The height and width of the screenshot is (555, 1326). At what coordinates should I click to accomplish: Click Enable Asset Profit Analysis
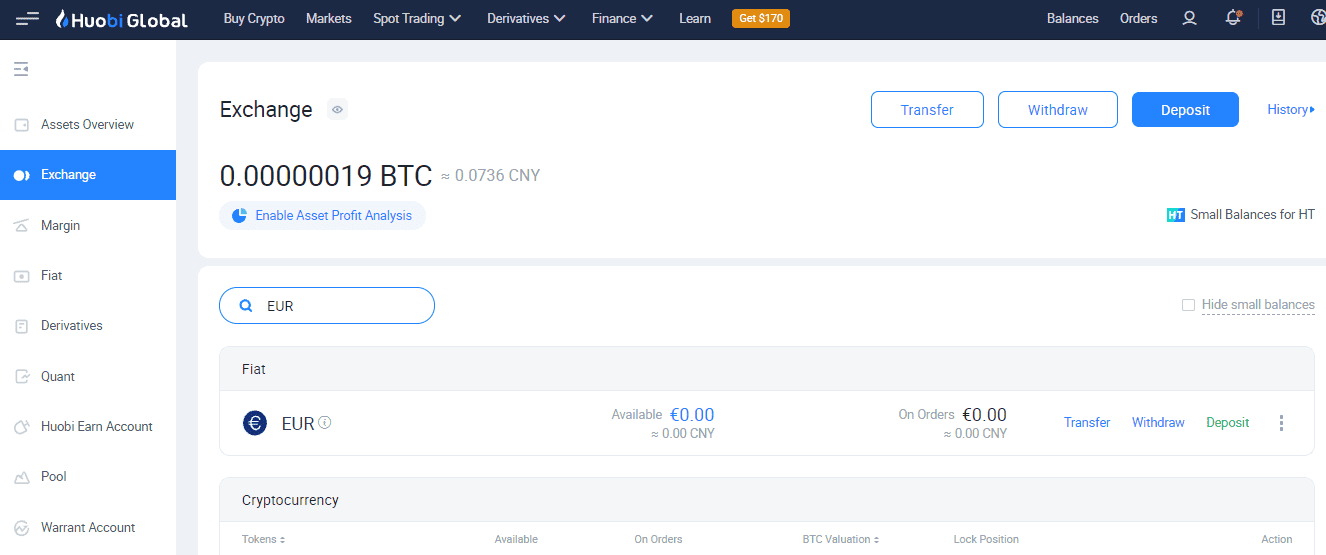(322, 215)
